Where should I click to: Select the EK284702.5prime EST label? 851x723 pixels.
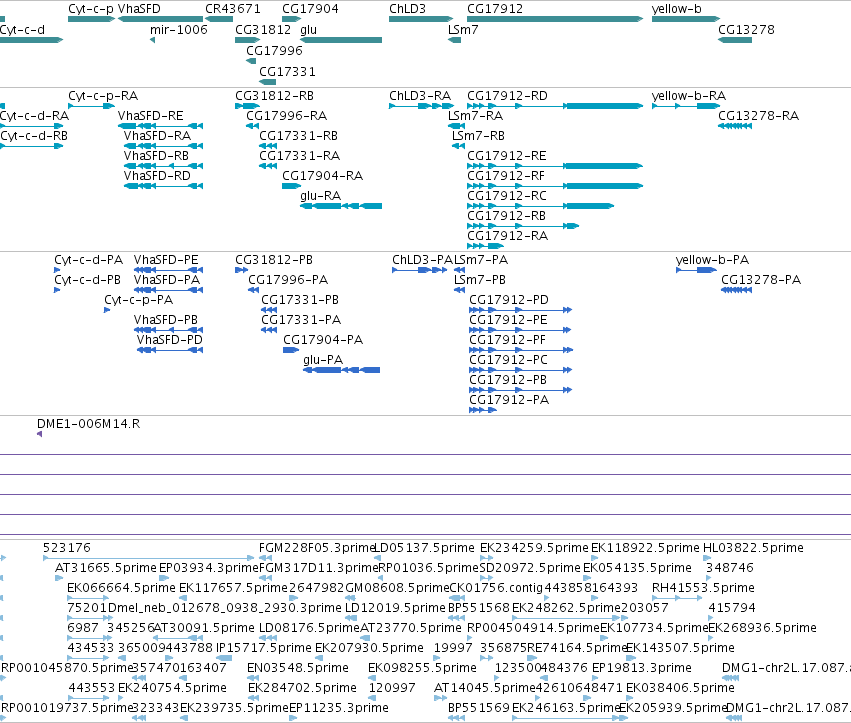[302, 688]
